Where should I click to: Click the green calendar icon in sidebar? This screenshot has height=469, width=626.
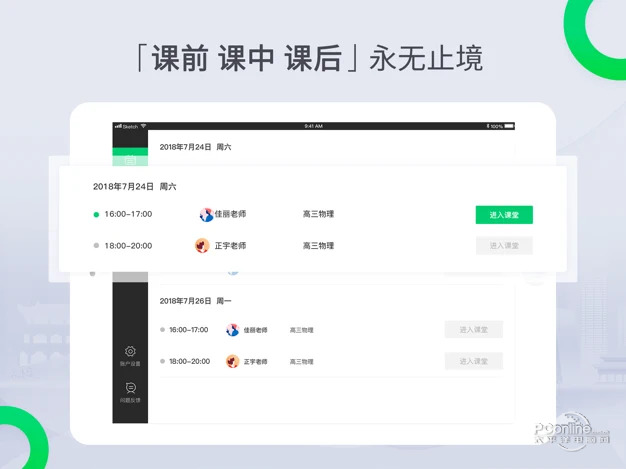tap(130, 160)
